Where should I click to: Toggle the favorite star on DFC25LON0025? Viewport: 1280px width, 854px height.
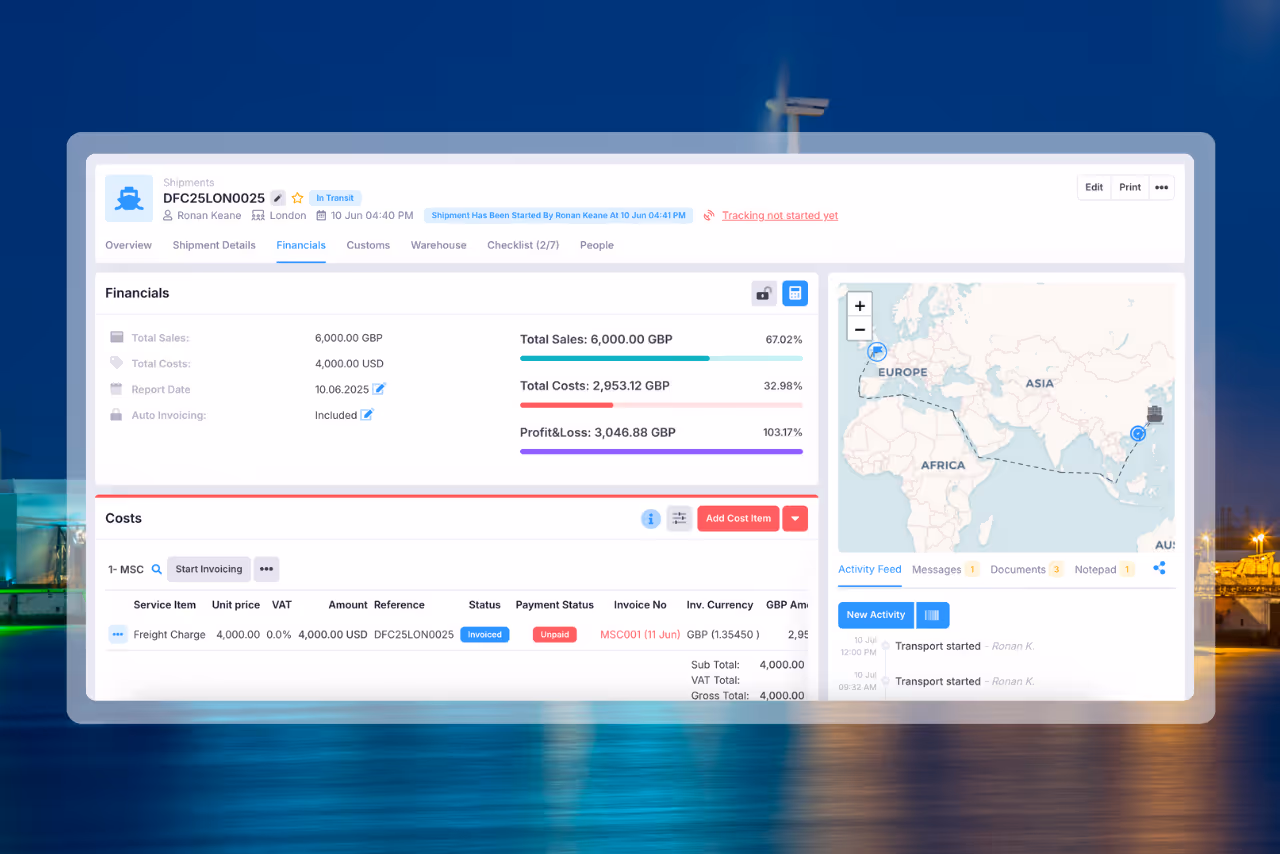pos(297,198)
